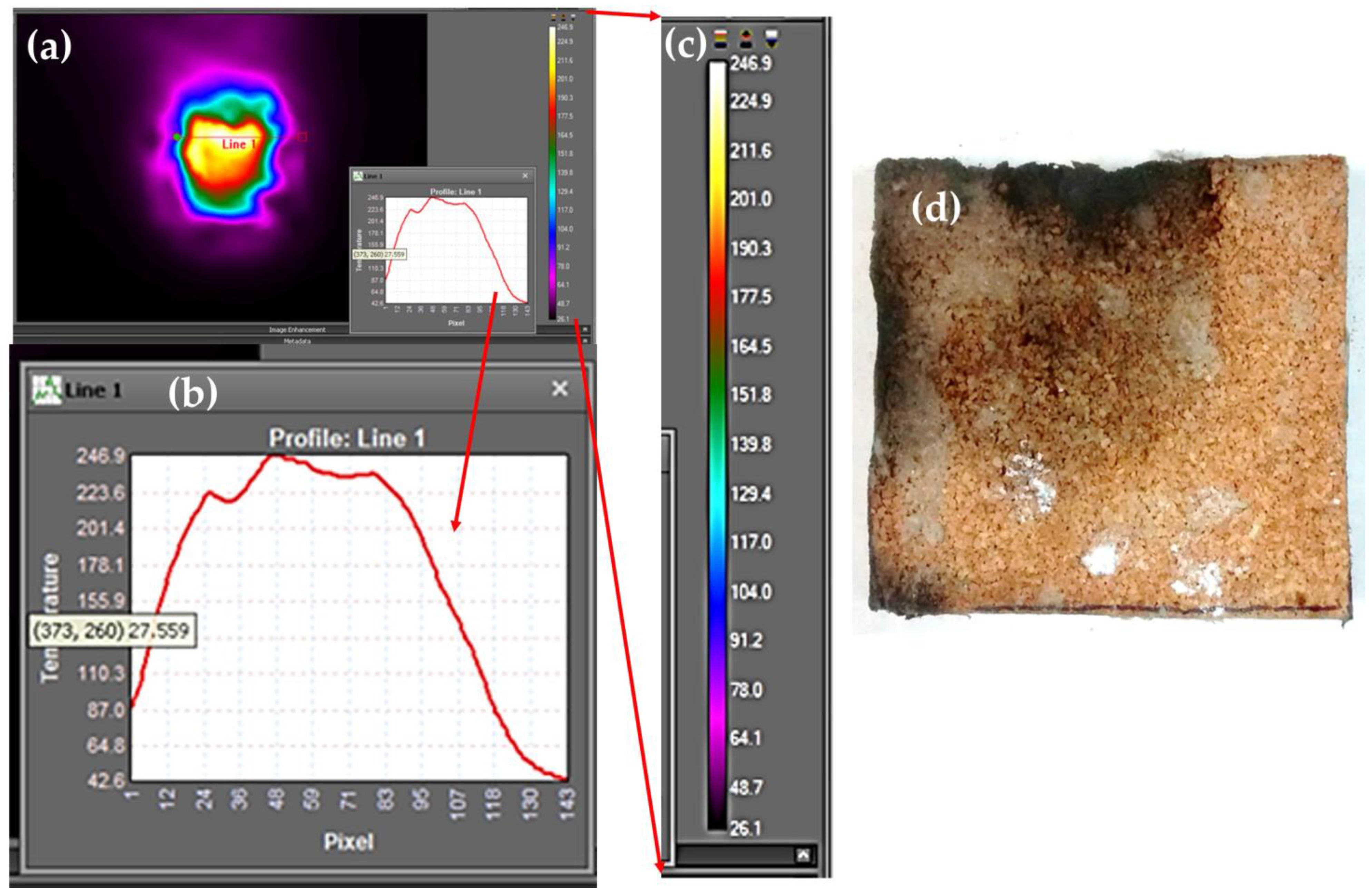Close the small Line 1 profile window

point(525,176)
